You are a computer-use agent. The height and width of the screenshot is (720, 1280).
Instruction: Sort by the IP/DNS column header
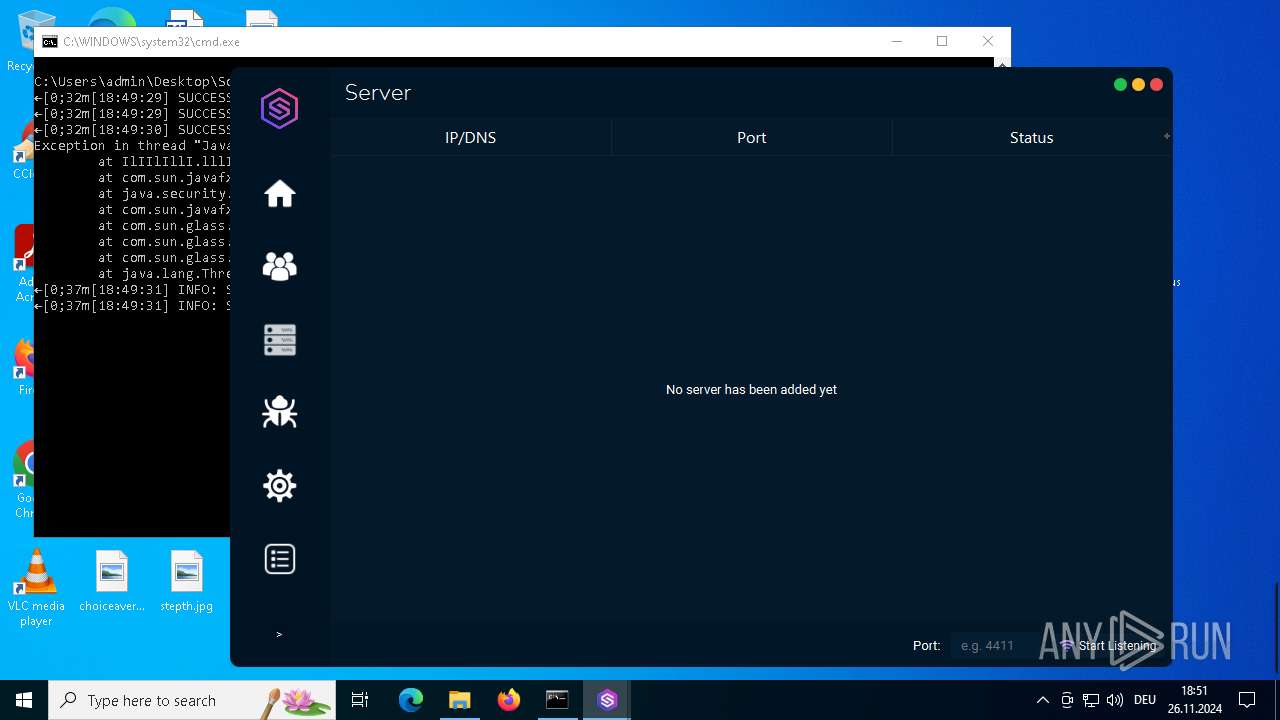(470, 138)
